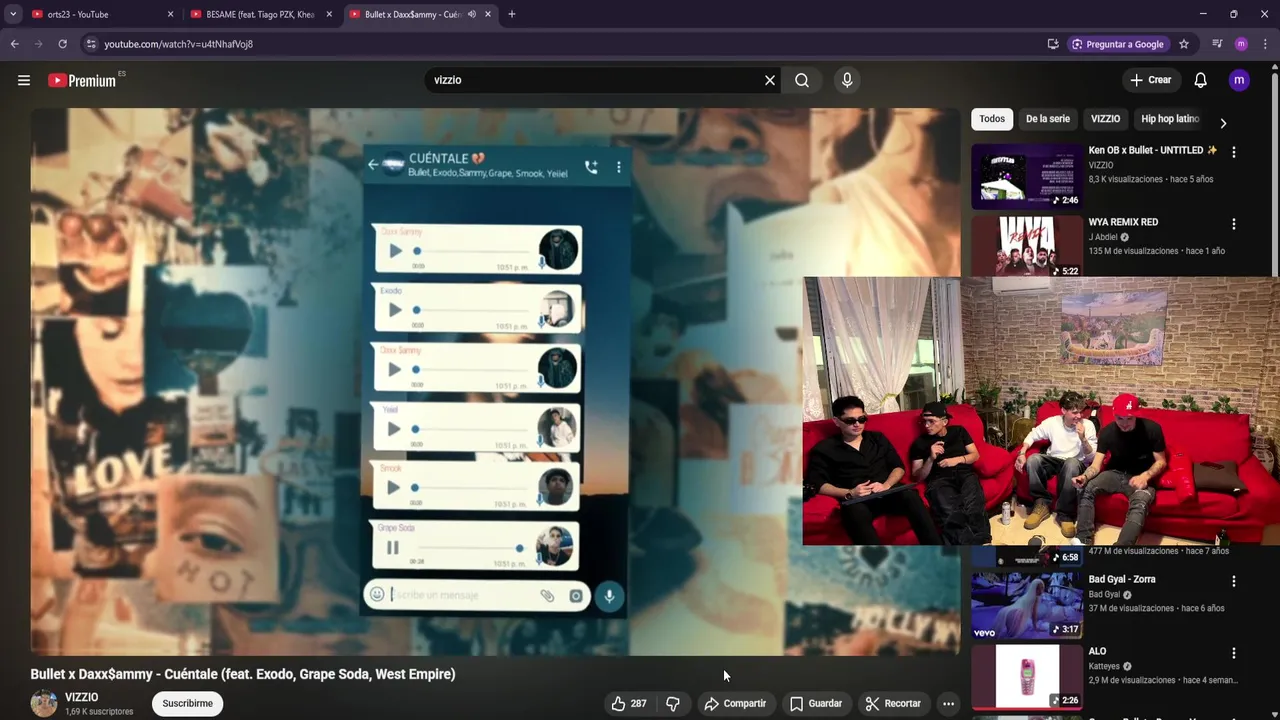Screen dimensions: 1280x720
Task: Open Ken OB x Bullet - UNTITLED thumbnail
Action: point(1027,176)
